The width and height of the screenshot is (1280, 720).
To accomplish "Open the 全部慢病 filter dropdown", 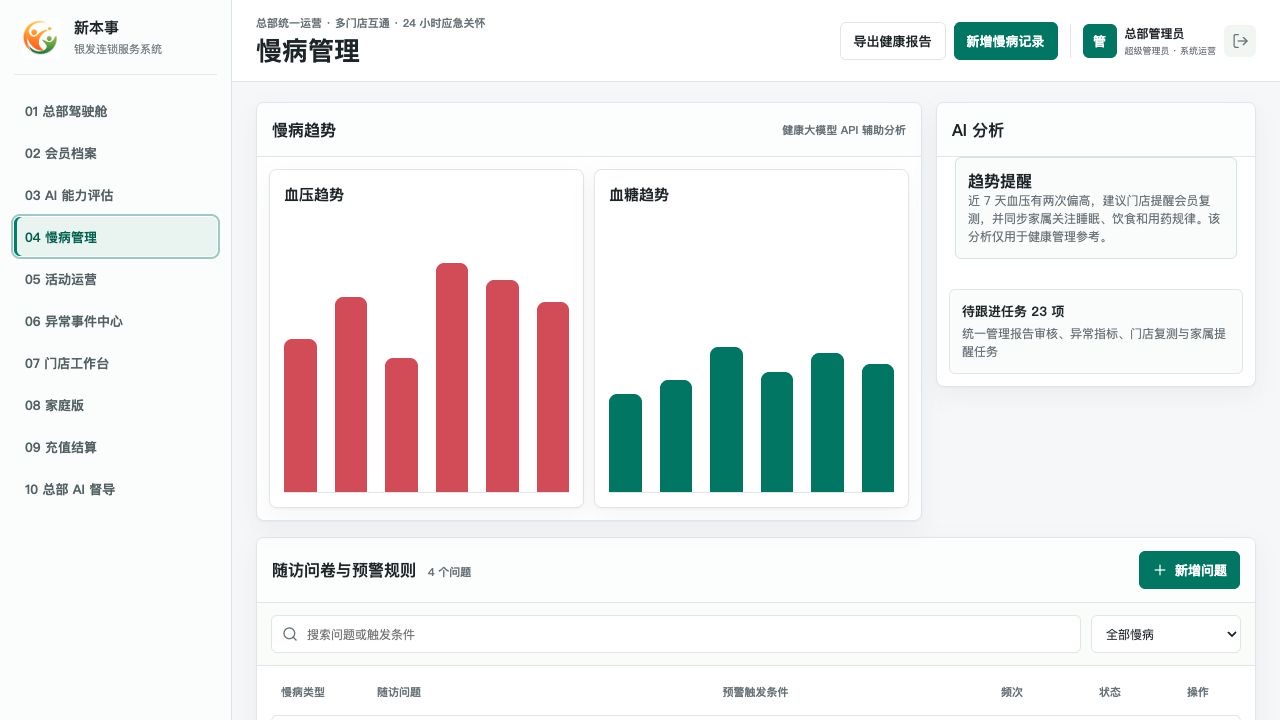I will 1166,634.
